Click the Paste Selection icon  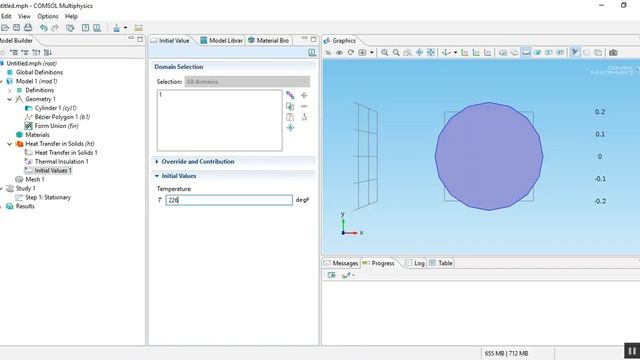[x=290, y=117]
